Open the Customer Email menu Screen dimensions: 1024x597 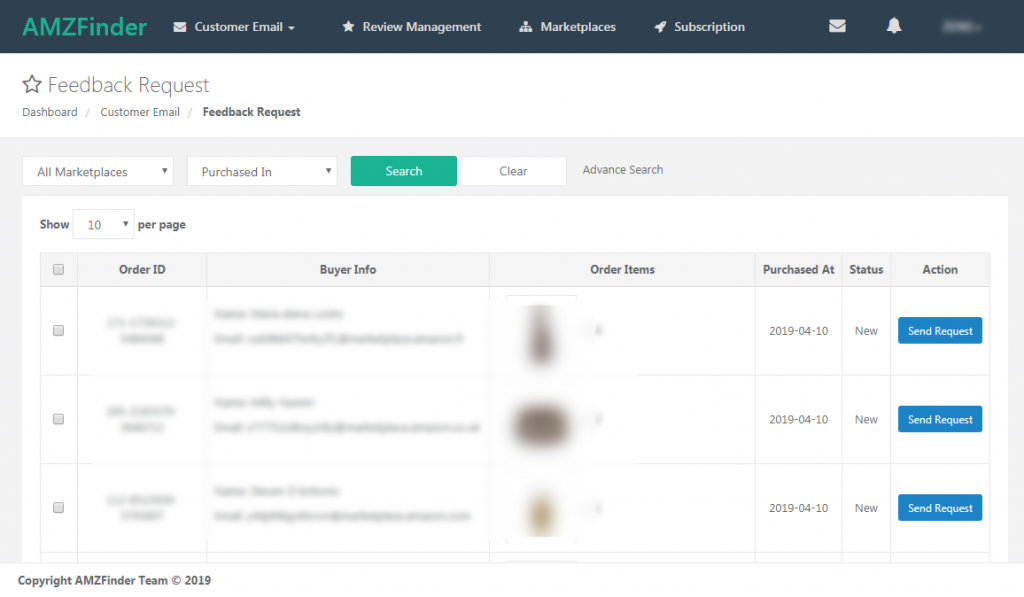234,27
